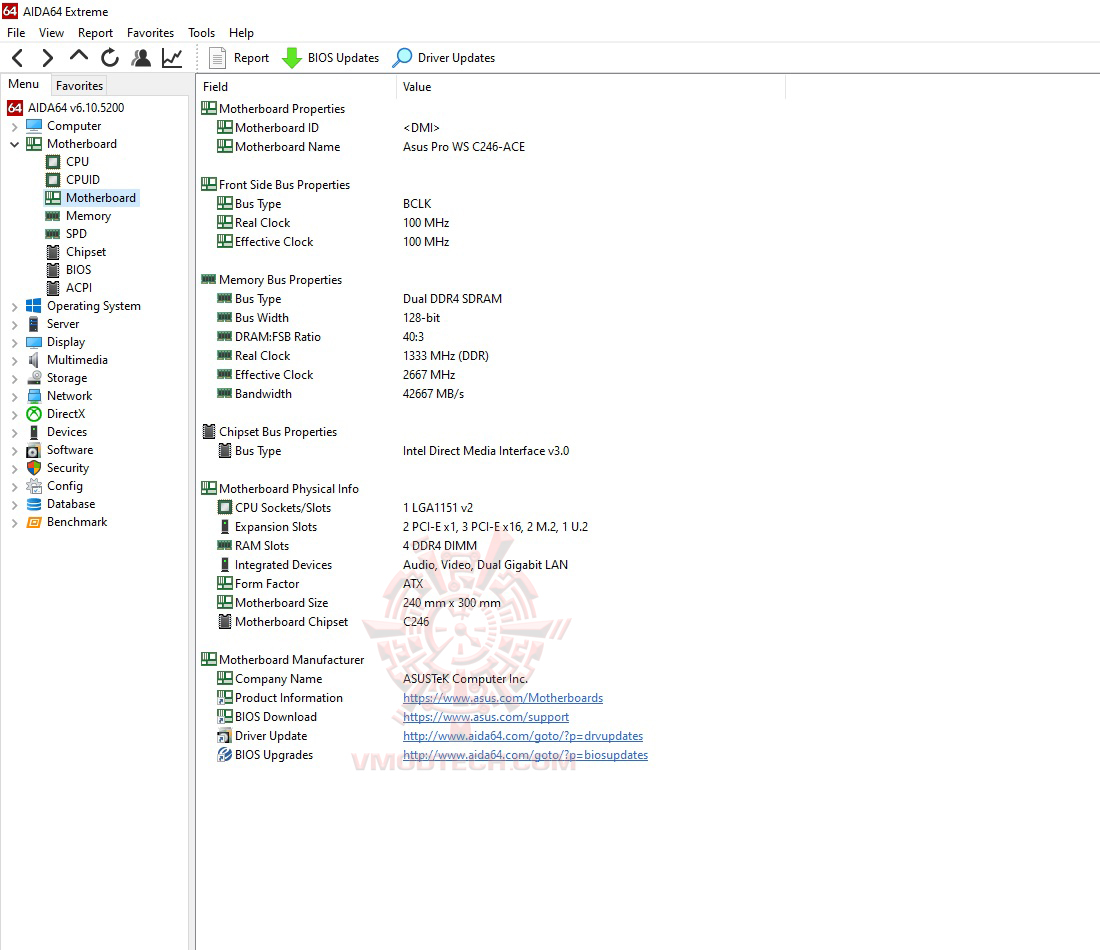Open Driver Updates using the magnifier icon
1100x950 pixels.
tap(401, 58)
